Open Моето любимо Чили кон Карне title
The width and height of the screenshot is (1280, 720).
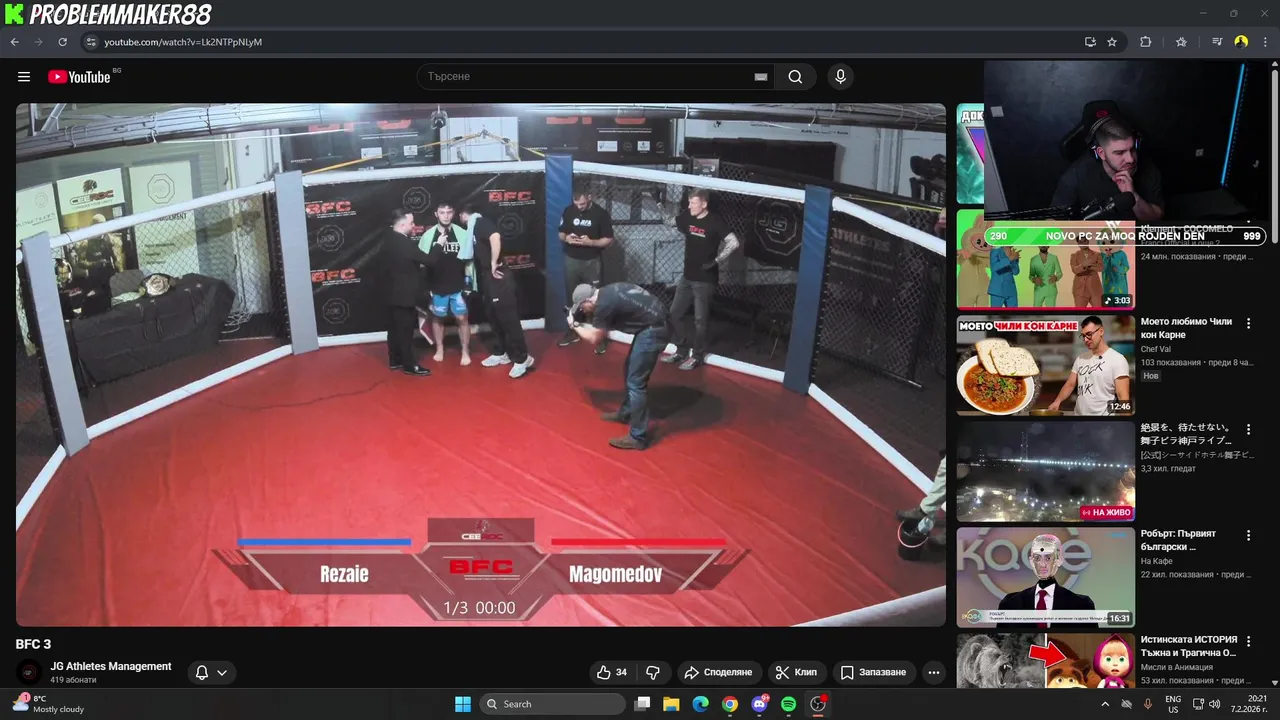(1186, 328)
